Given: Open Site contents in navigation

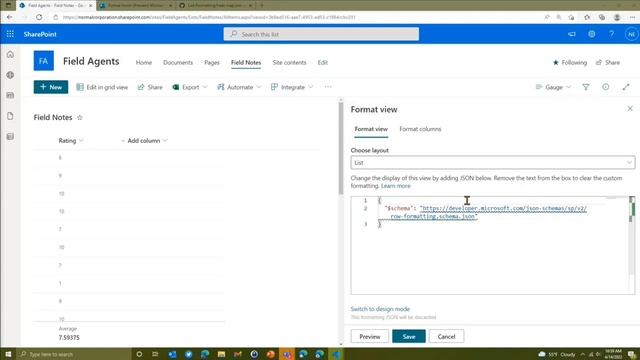Looking at the screenshot, I should [289, 62].
